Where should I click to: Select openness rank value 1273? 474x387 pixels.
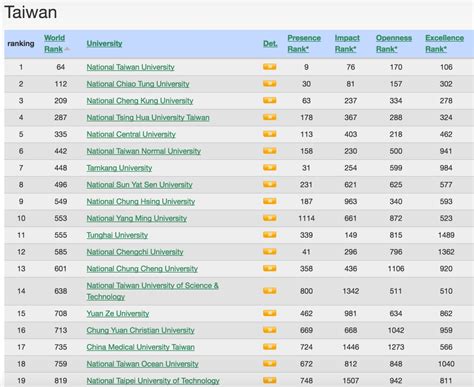click(396, 347)
